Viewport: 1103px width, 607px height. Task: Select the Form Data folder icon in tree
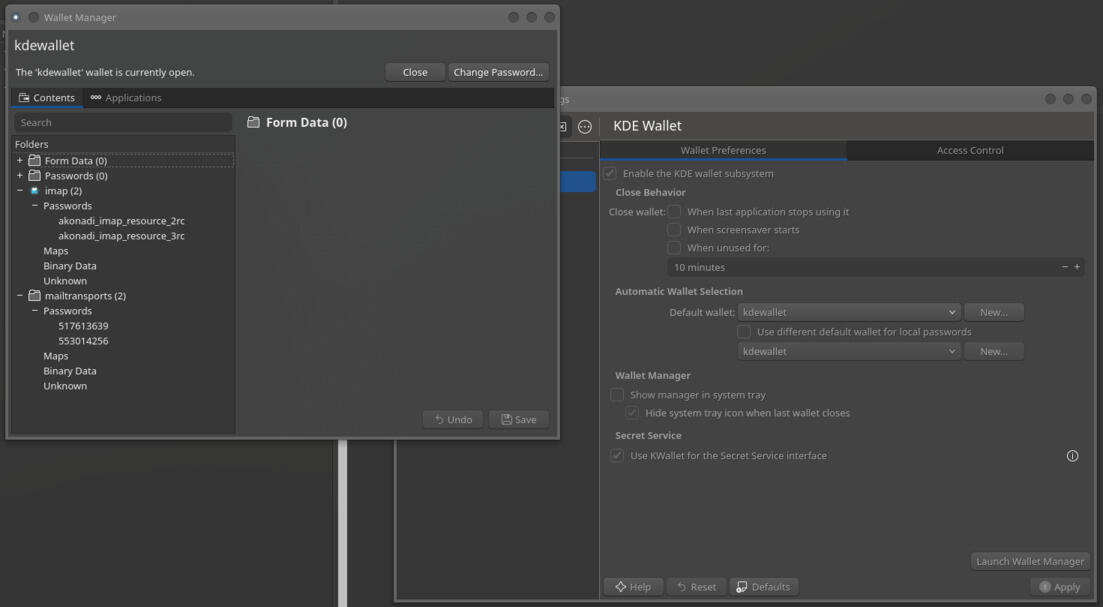34,161
